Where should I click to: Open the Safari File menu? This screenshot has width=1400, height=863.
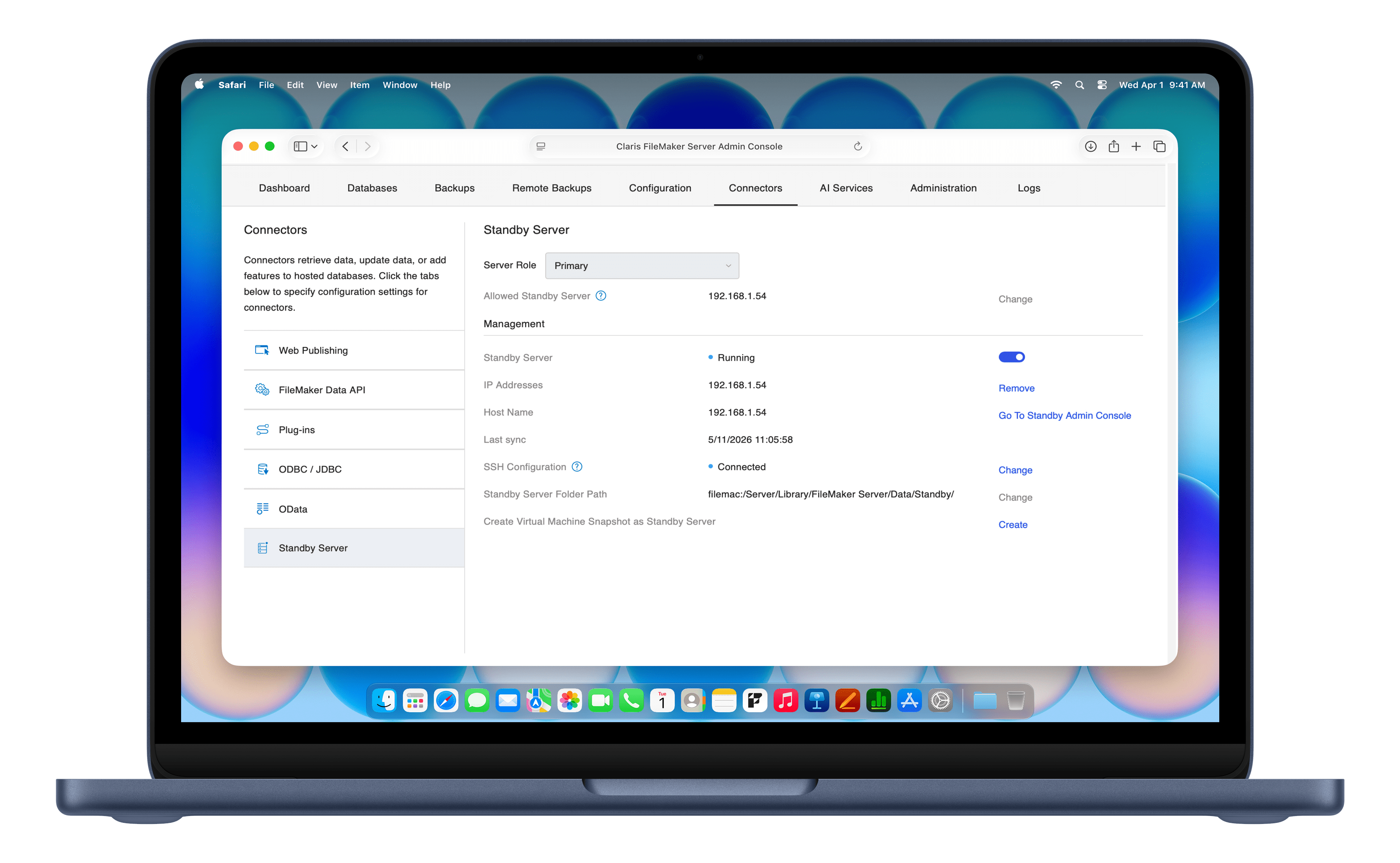(266, 84)
